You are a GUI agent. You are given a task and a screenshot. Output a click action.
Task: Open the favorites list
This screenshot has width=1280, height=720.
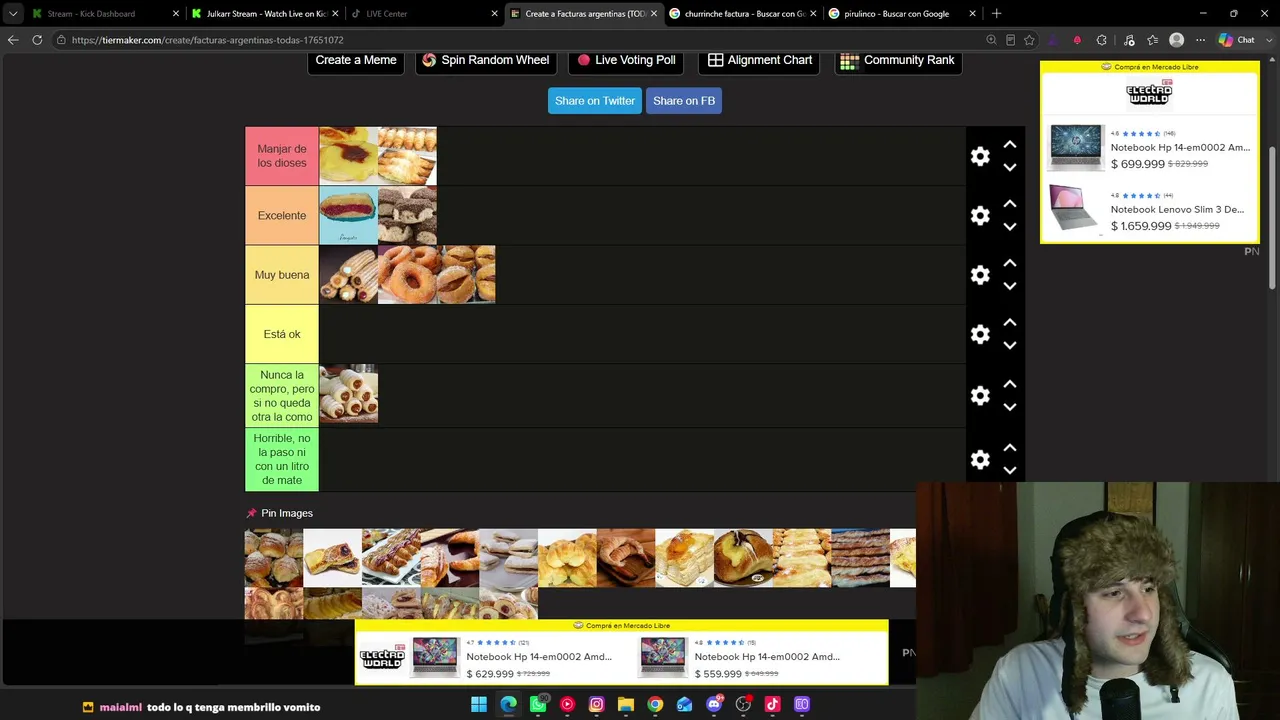point(1153,40)
